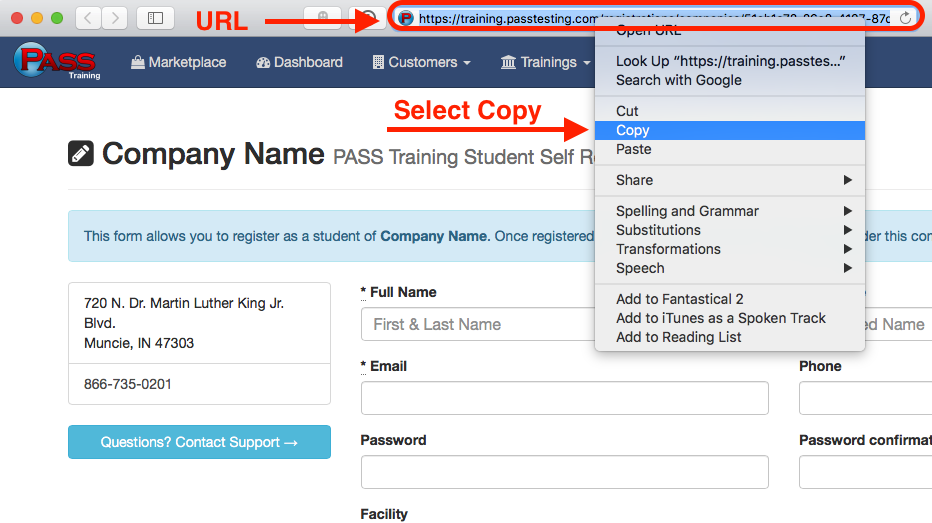
Task: Click the Safari back navigation arrow
Action: click(89, 18)
